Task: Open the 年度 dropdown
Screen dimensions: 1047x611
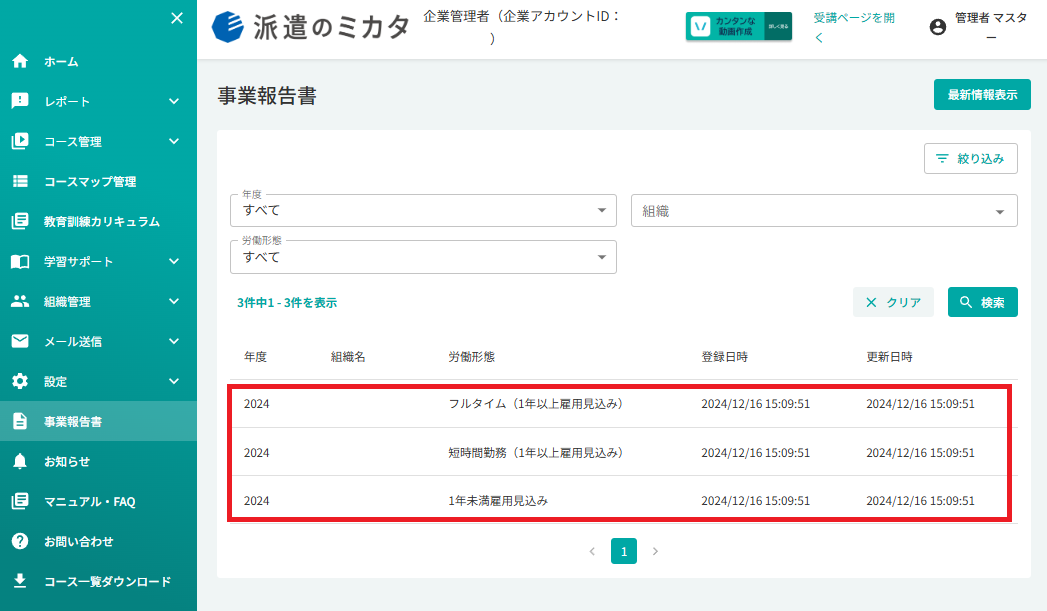Action: [x=423, y=210]
